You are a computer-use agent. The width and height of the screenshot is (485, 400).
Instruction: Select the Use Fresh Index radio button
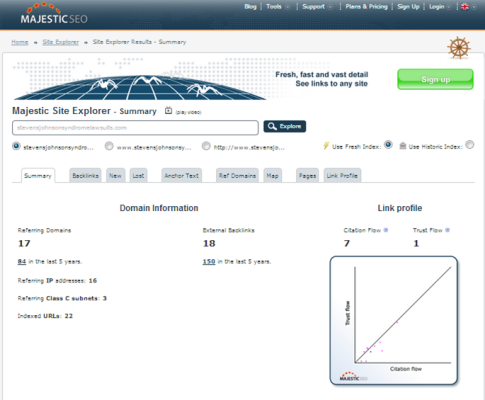point(388,145)
